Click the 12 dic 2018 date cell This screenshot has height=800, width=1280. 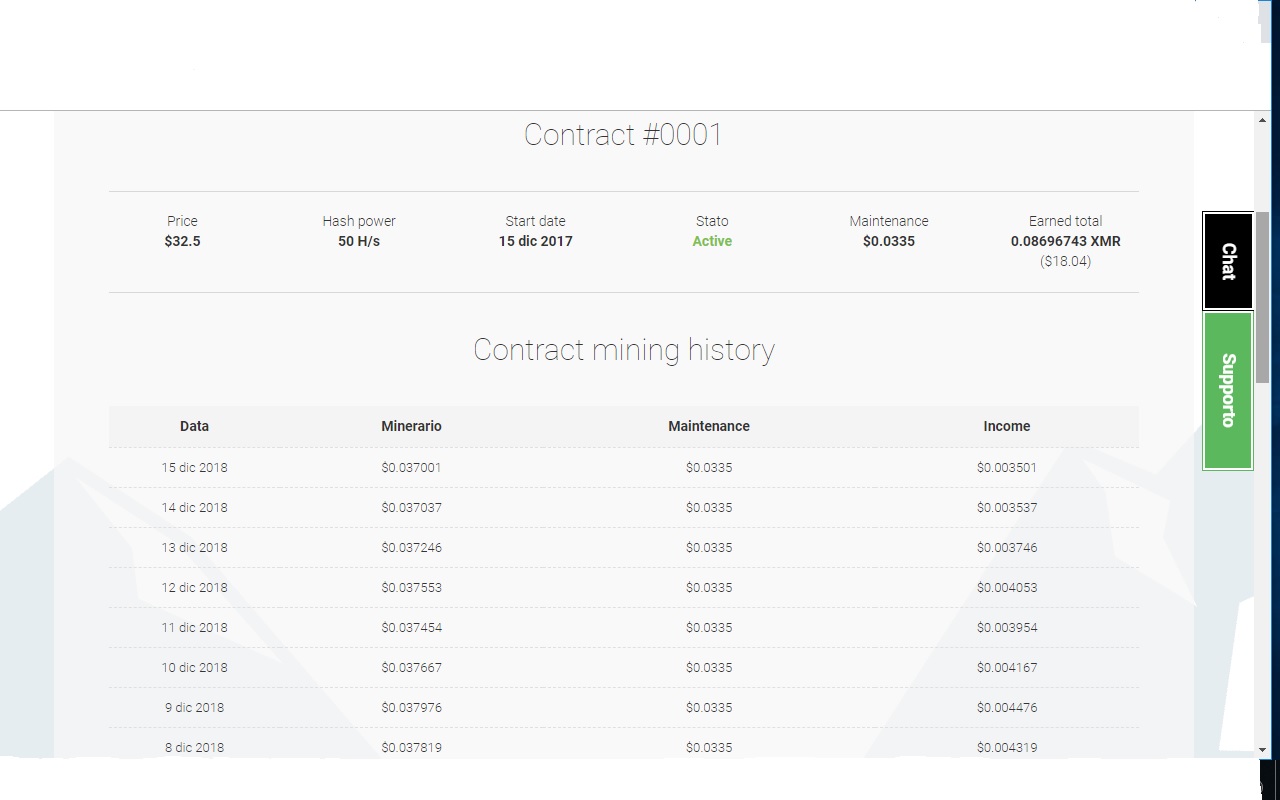194,587
